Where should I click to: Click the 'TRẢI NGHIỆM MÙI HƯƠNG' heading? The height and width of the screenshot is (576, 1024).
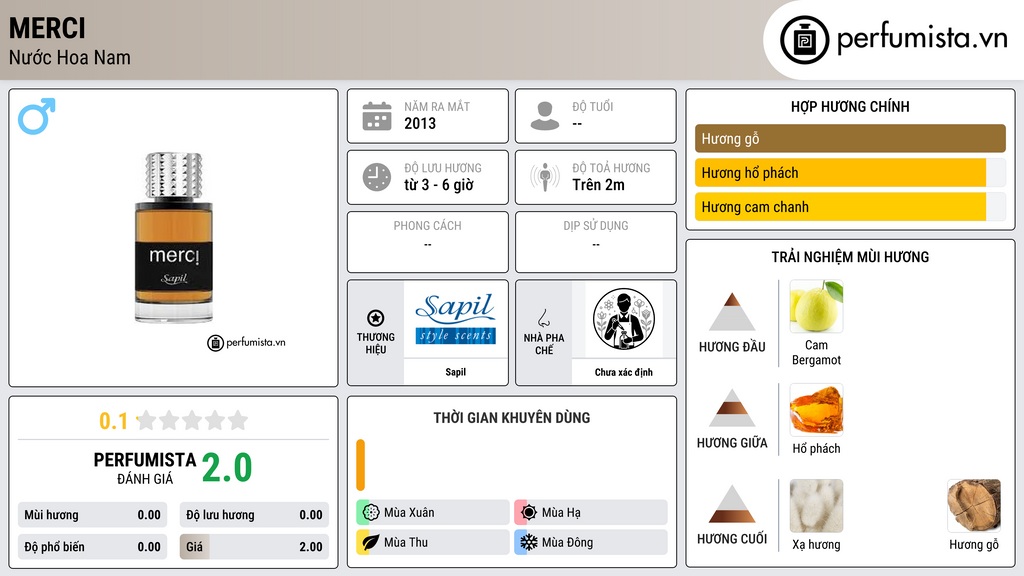850,257
